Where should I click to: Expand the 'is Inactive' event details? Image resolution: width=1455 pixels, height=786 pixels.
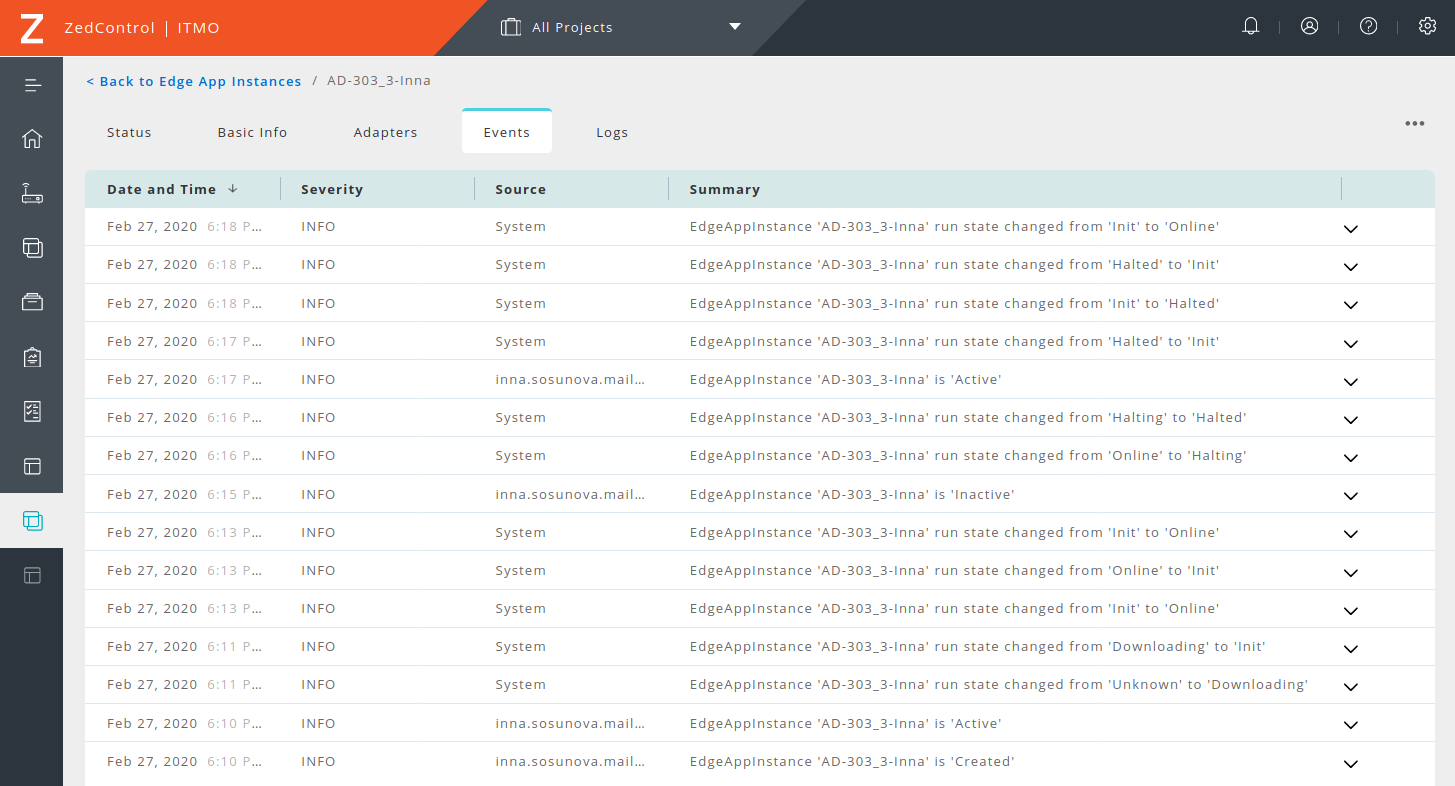point(1350,496)
